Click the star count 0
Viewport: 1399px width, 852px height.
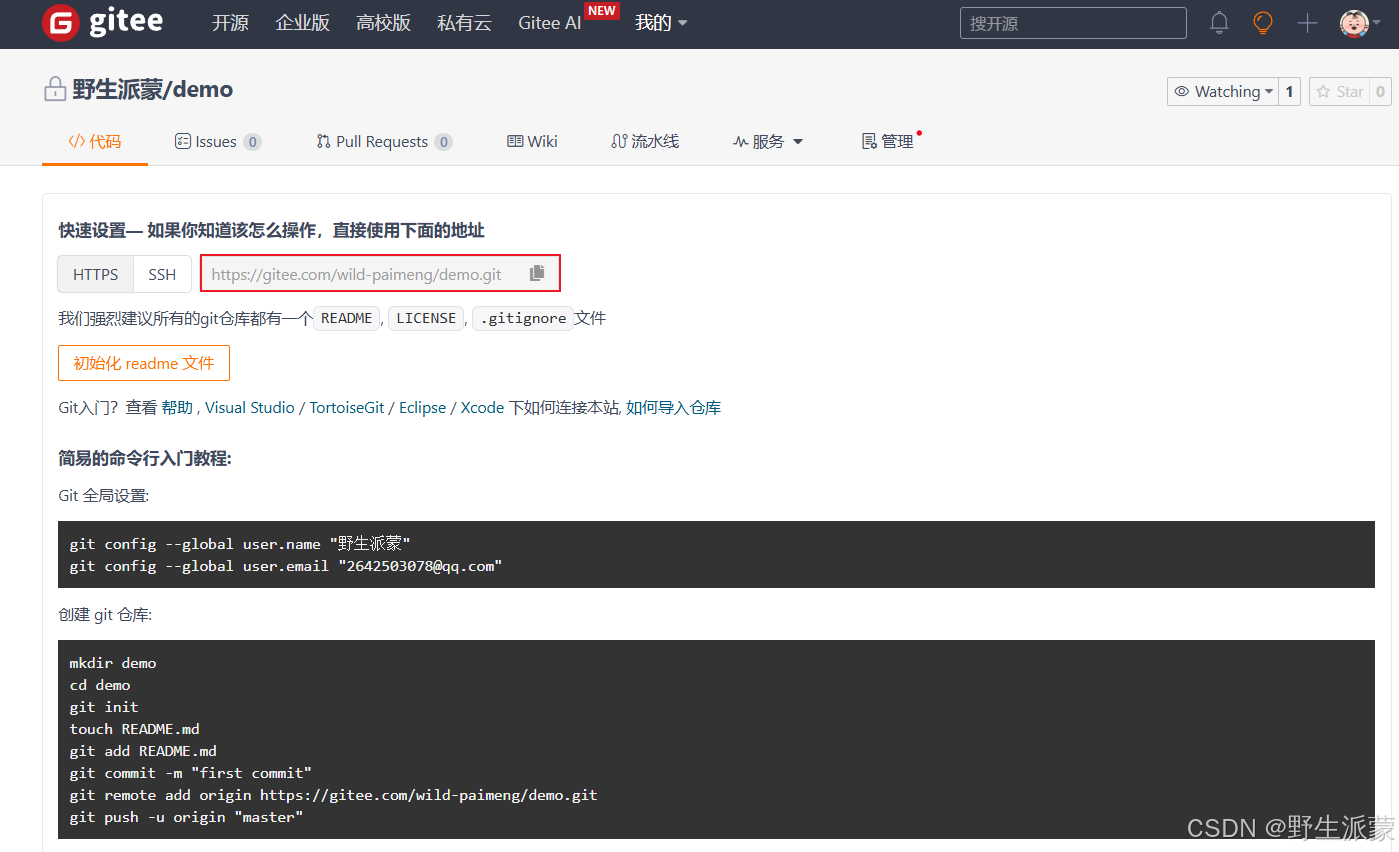coord(1381,91)
